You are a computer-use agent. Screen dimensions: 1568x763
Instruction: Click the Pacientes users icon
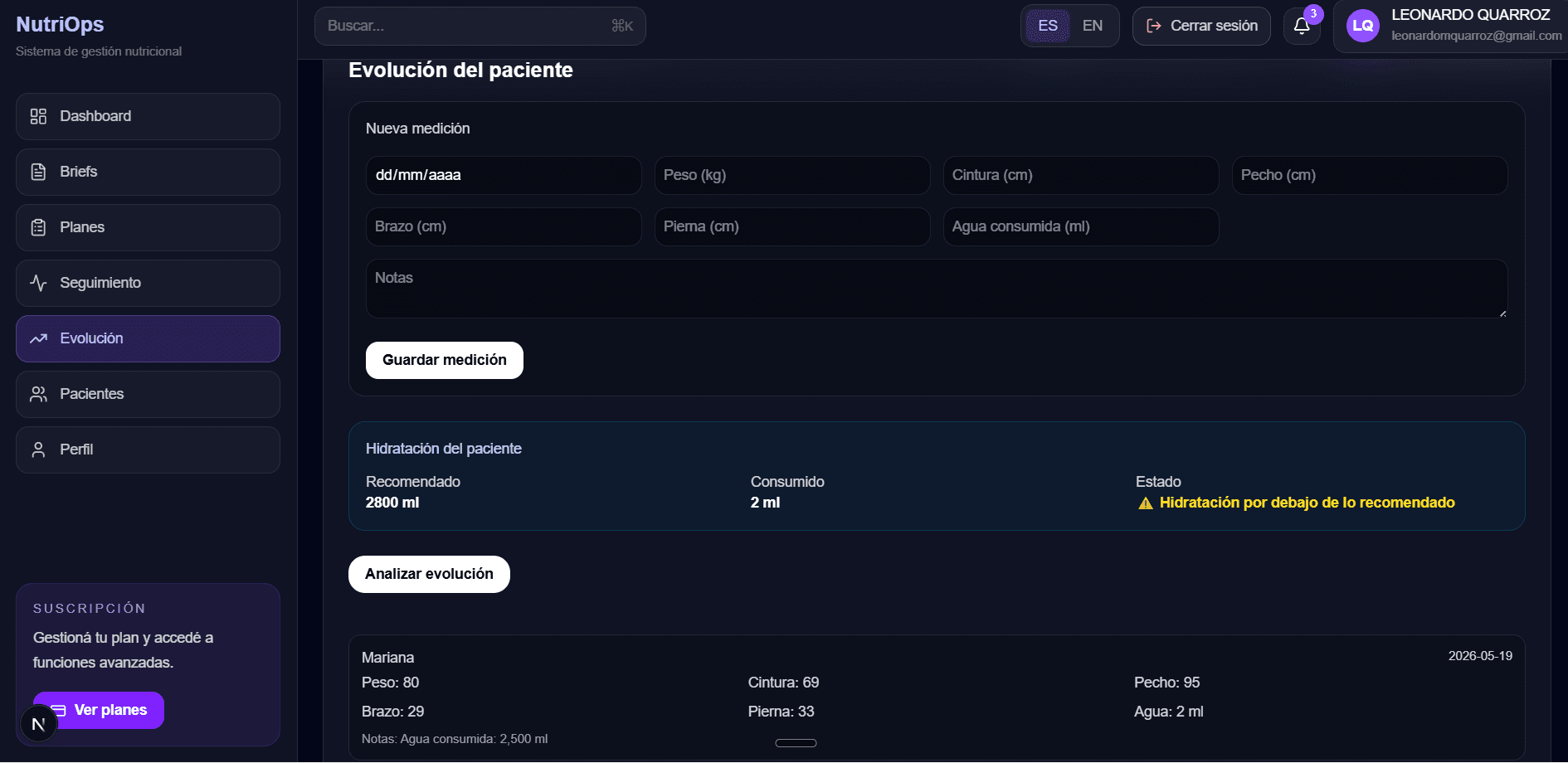tap(38, 394)
